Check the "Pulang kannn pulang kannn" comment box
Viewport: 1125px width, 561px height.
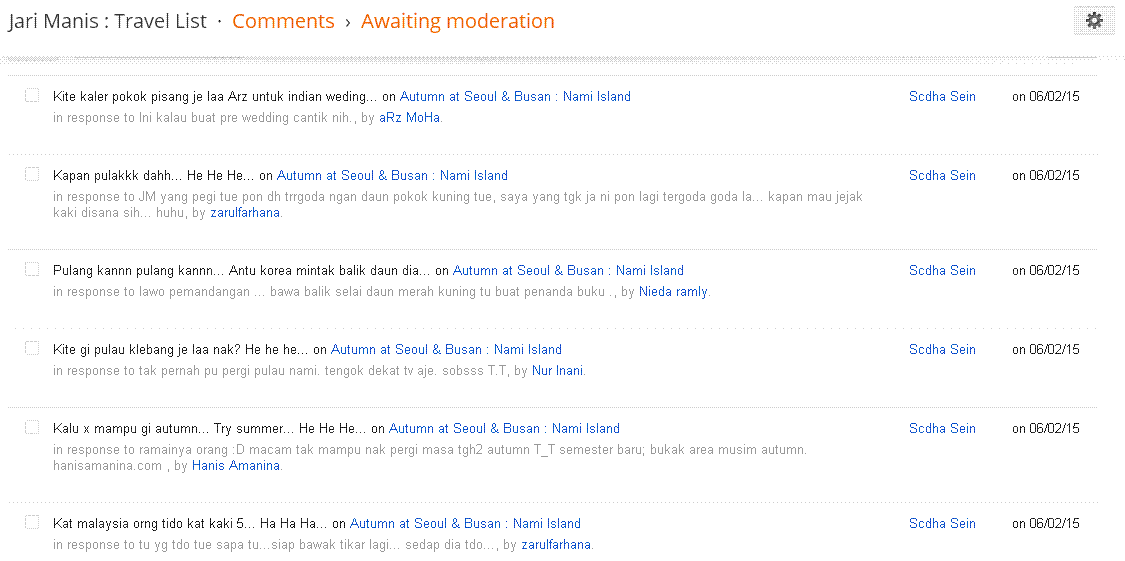coord(32,270)
